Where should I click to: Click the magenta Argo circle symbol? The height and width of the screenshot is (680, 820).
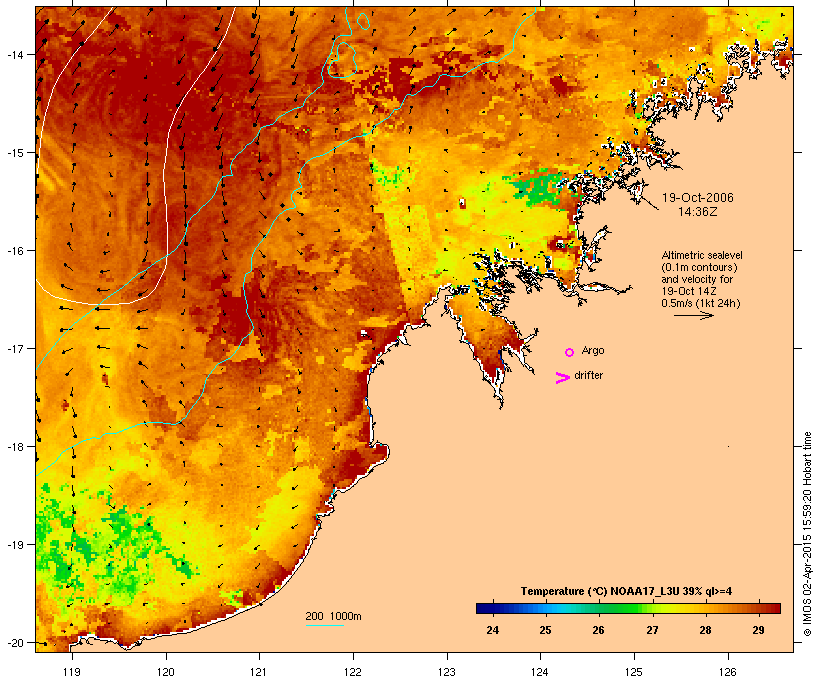(x=570, y=352)
